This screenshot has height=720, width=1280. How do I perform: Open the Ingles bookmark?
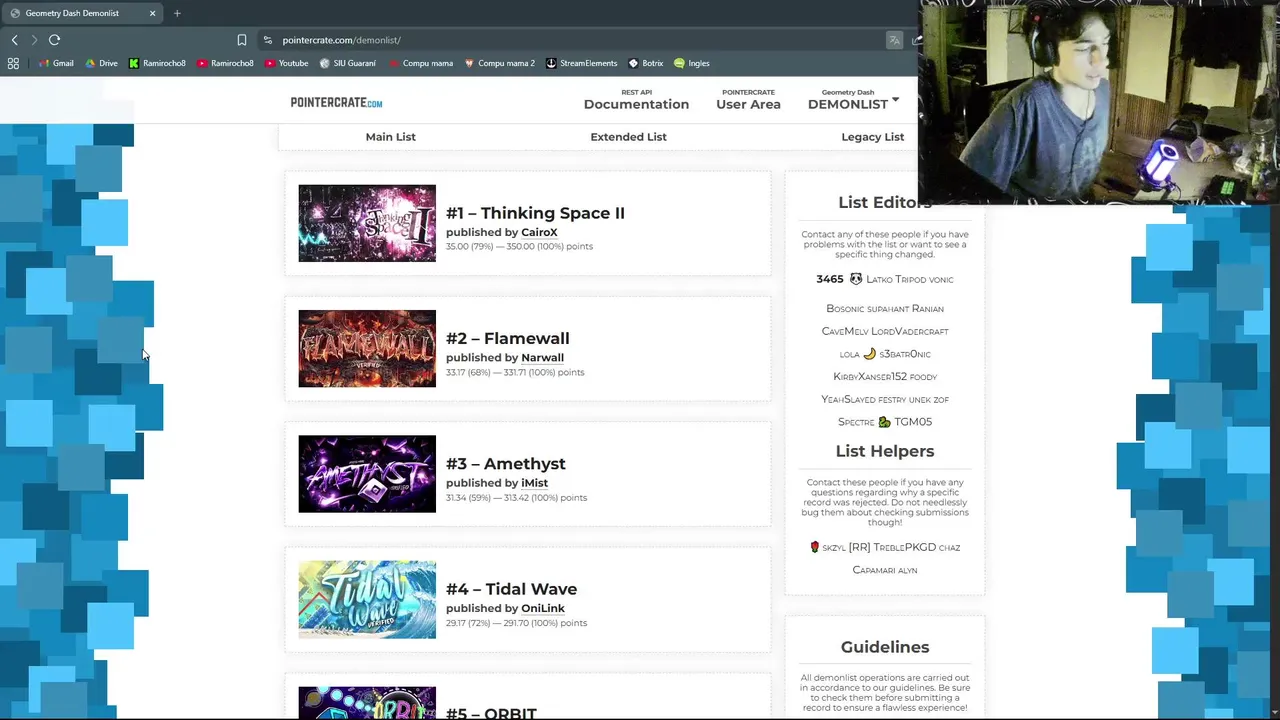click(x=692, y=63)
